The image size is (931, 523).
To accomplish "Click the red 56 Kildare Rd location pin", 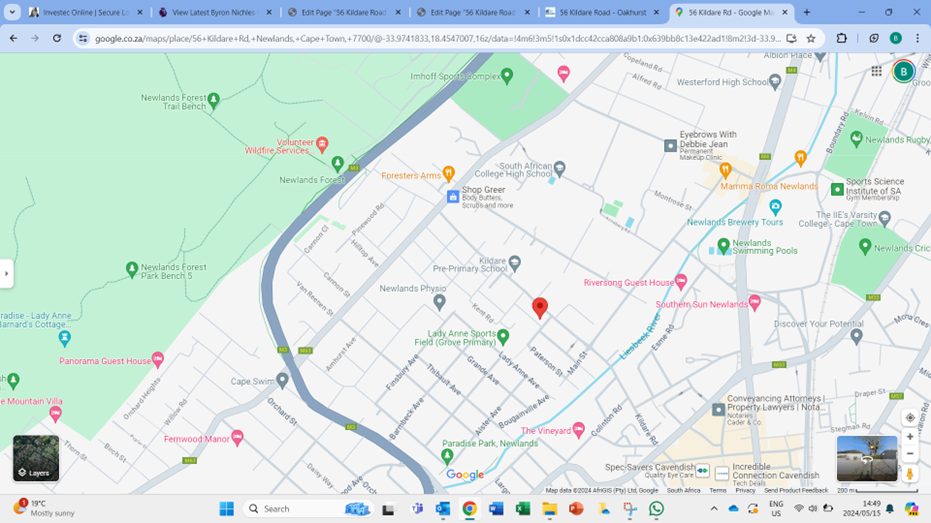I will (540, 307).
